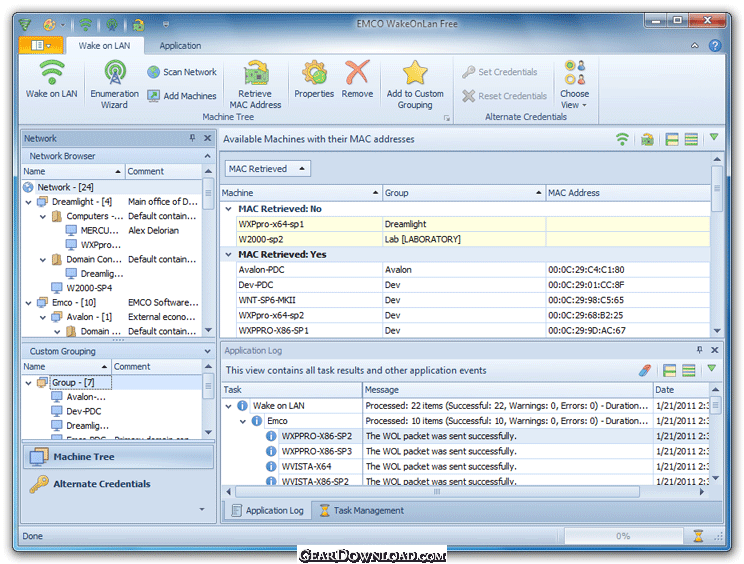Collapse the Network Browser section
Viewport: 744px width, 564px height.
pos(208,156)
